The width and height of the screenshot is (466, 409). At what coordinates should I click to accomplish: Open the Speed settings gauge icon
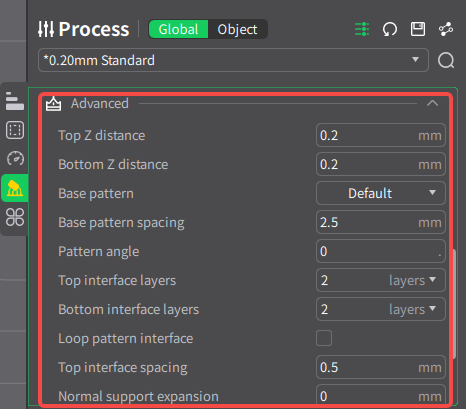(x=15, y=158)
